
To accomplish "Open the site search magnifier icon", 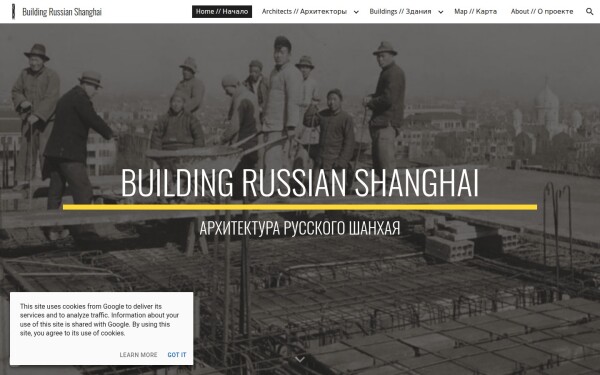I will (589, 11).
